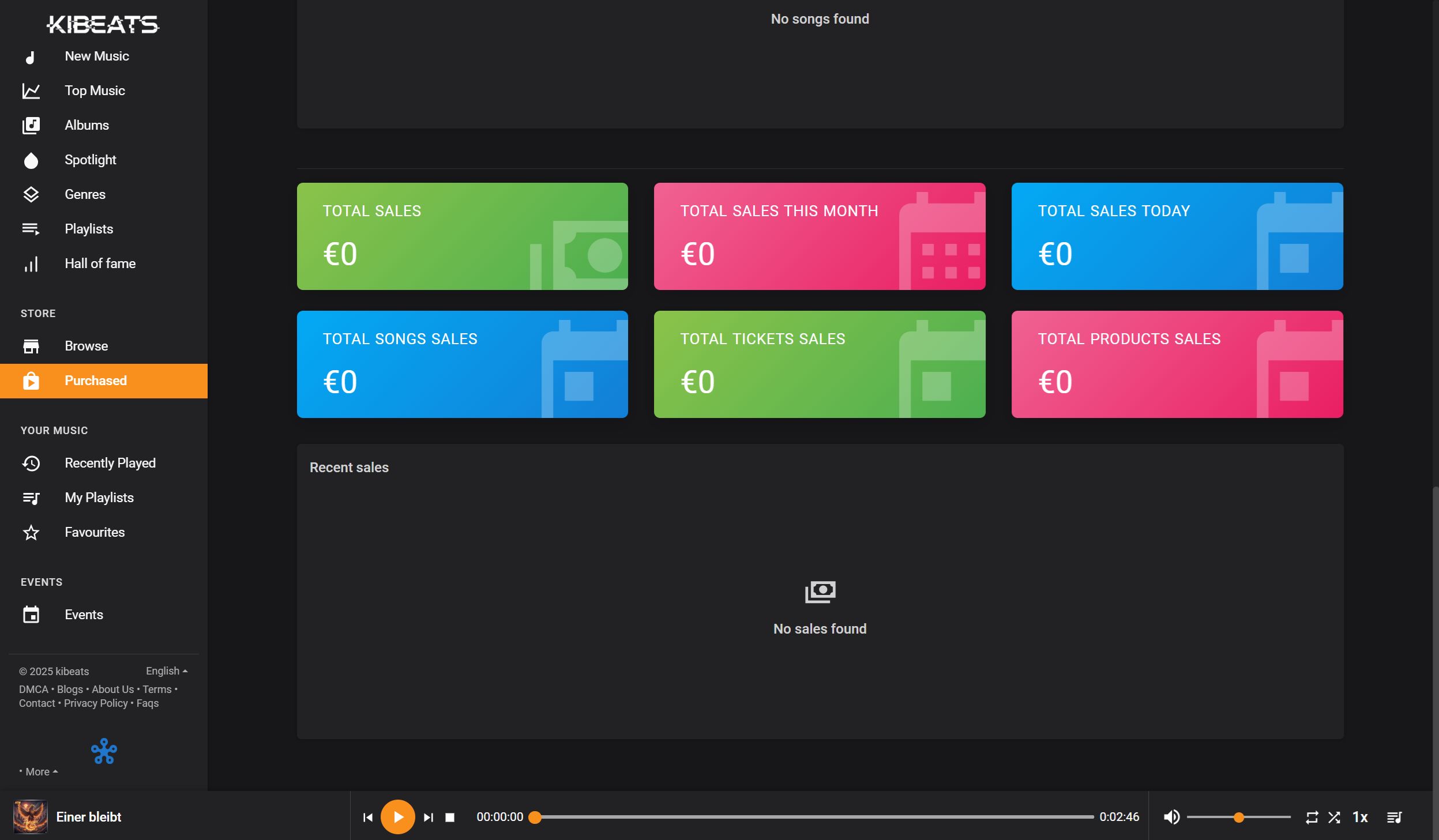Image resolution: width=1439 pixels, height=840 pixels.
Task: Go to My Playlists
Action: coord(99,498)
